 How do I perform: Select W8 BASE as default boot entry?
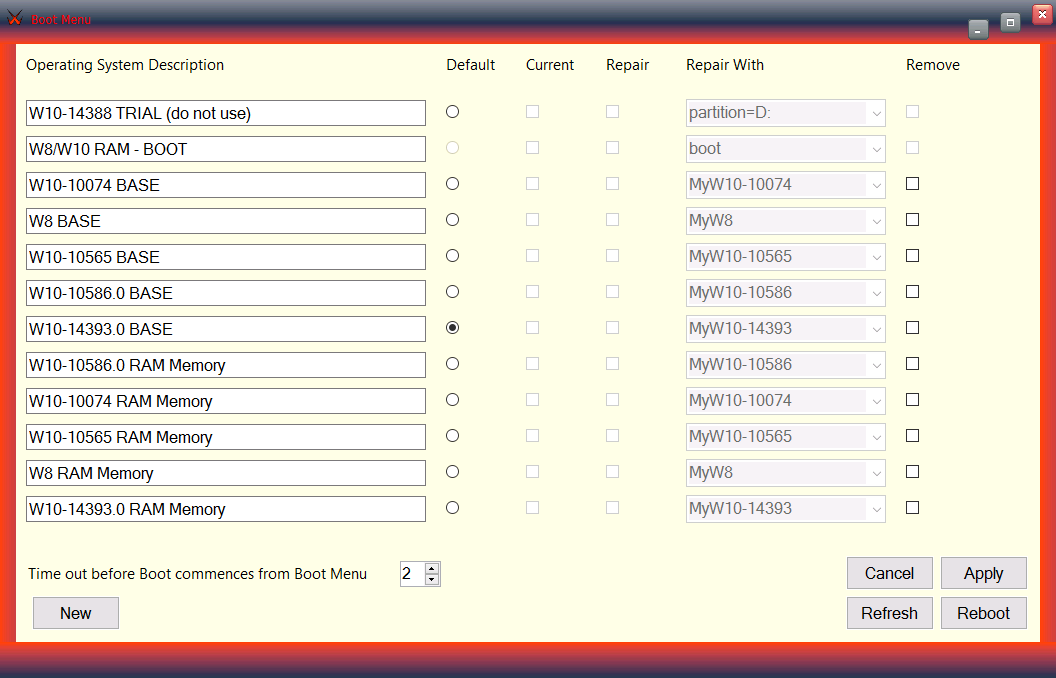pyautogui.click(x=453, y=219)
